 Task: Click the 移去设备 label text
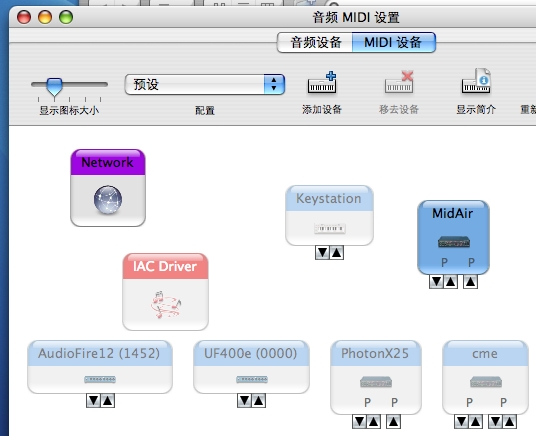coord(399,109)
